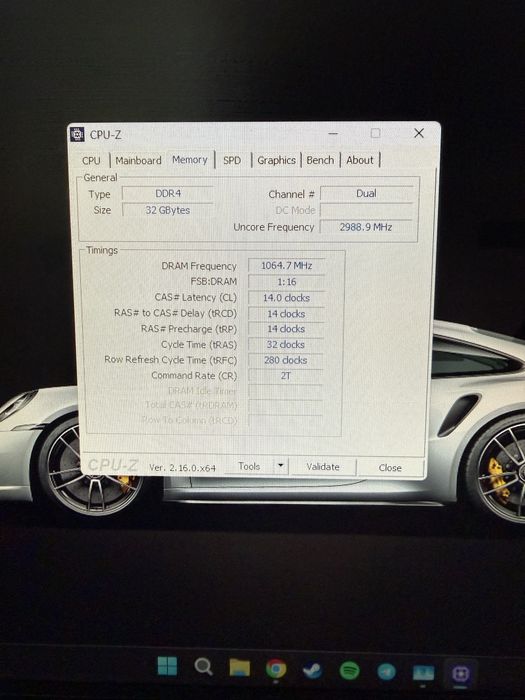Open the Mainboard tab
Viewport: 525px width, 700px height.
point(138,160)
